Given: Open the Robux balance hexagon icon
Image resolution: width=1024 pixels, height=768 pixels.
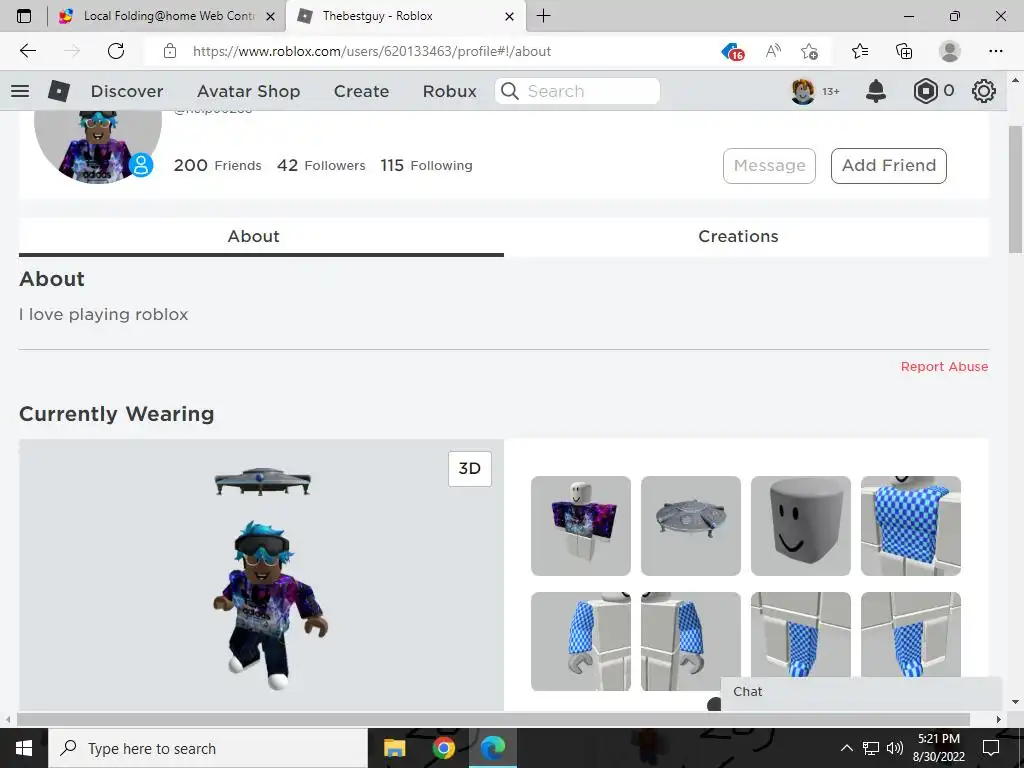Looking at the screenshot, I should [925, 91].
